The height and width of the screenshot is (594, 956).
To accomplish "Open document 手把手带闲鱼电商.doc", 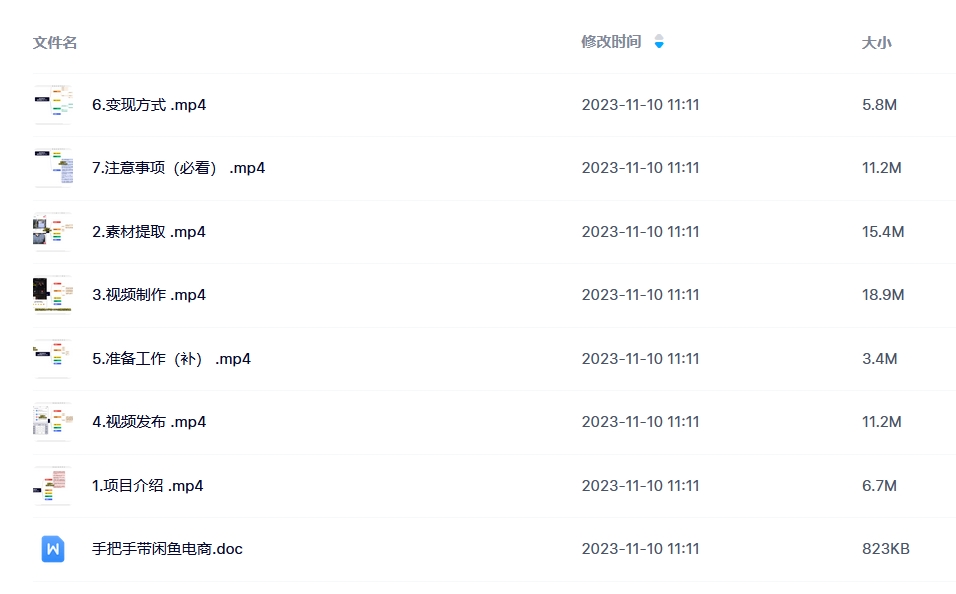I will click(x=167, y=549).
